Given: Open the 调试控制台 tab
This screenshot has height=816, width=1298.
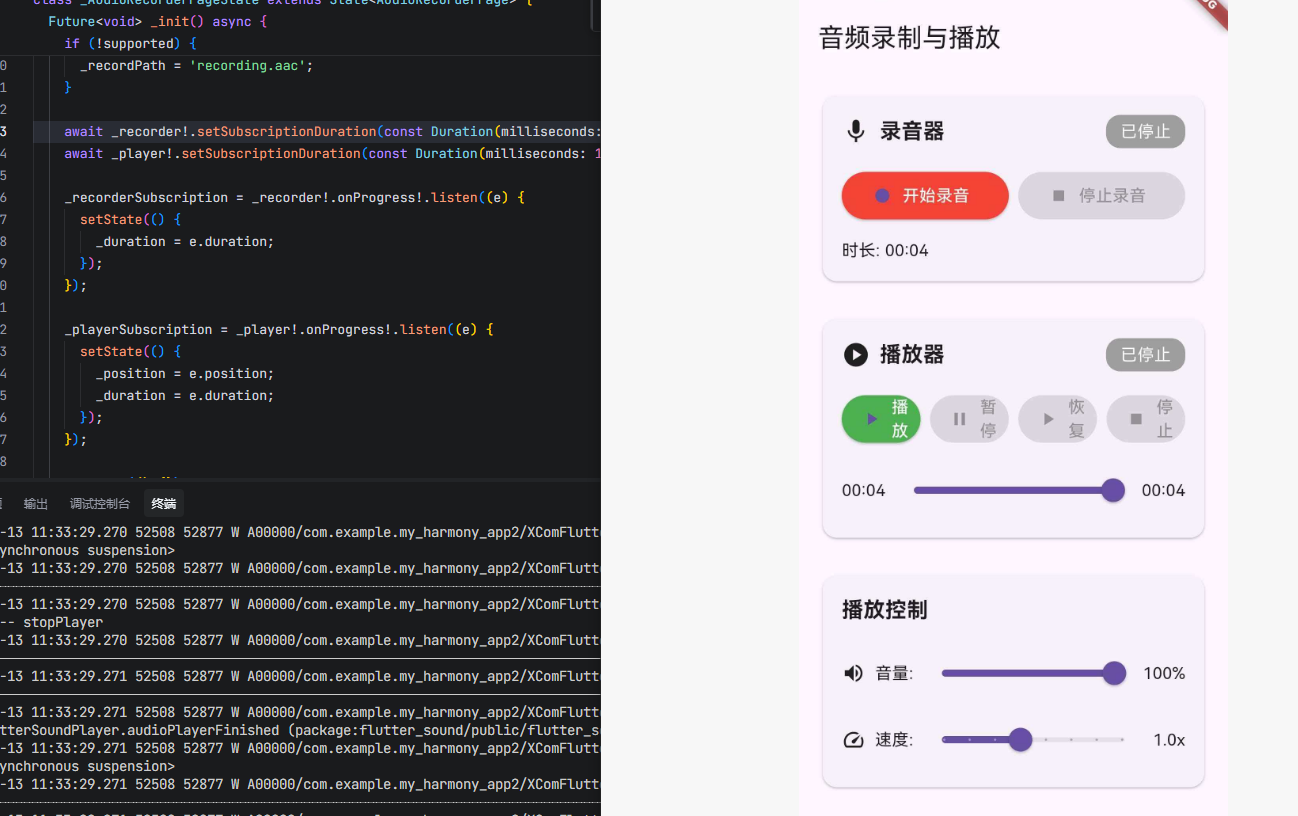Looking at the screenshot, I should coord(100,504).
